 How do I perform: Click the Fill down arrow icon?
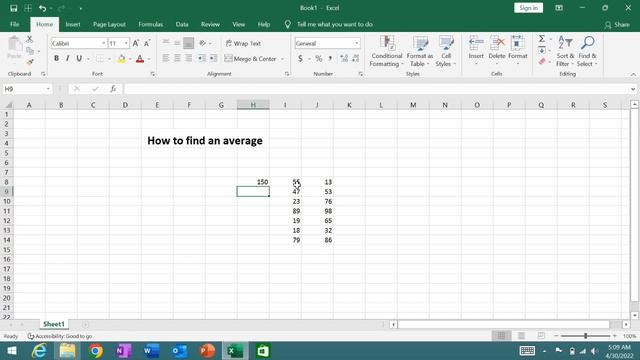pos(542,50)
